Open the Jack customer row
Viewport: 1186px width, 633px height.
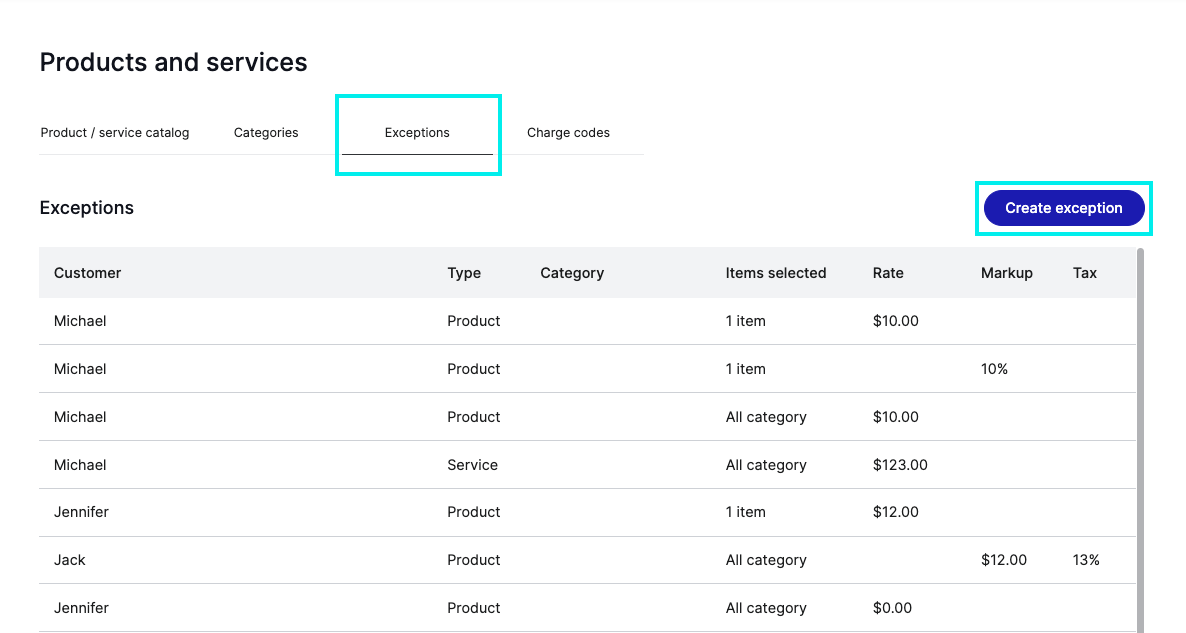pyautogui.click(x=587, y=560)
